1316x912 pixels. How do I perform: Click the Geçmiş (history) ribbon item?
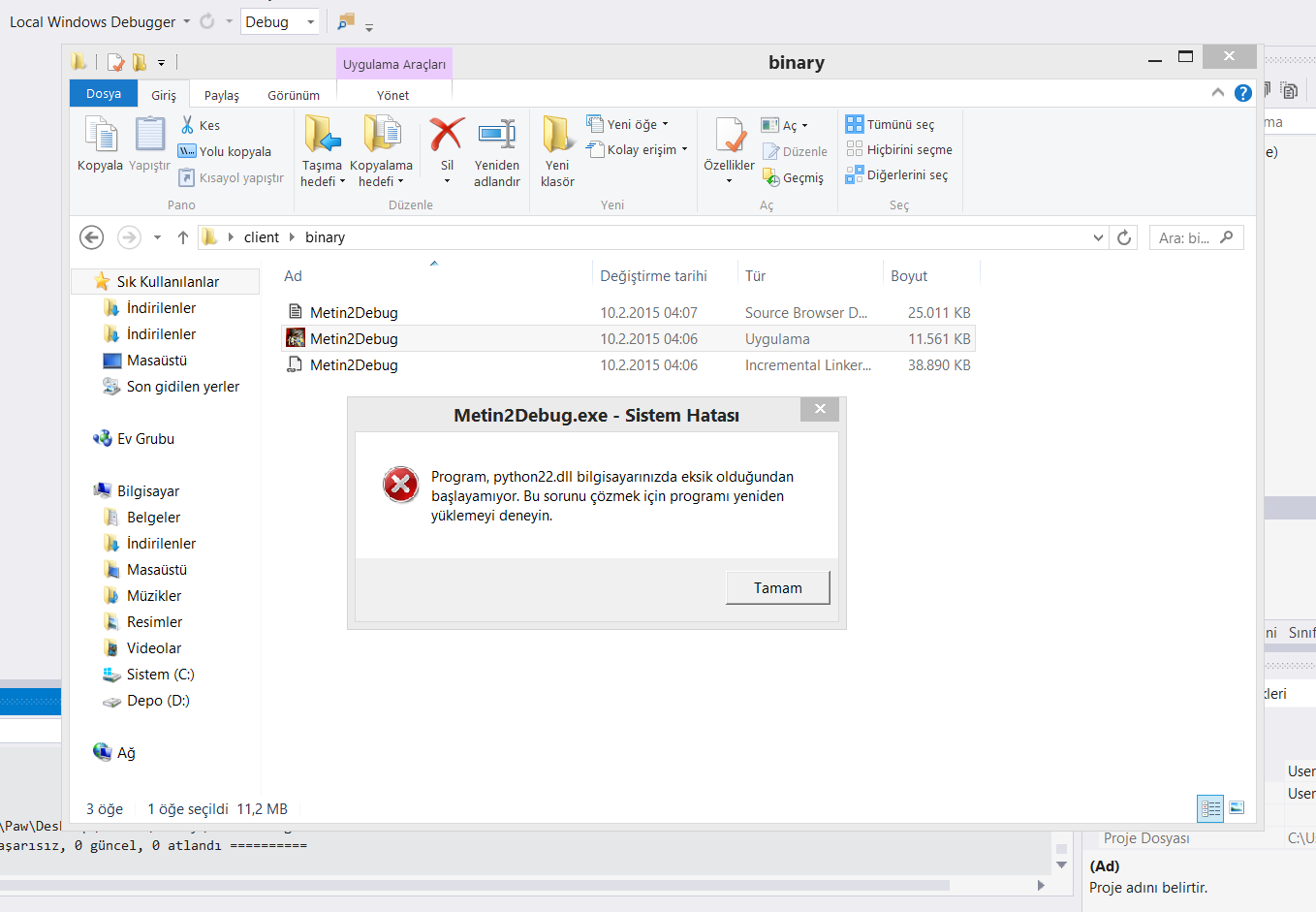point(793,177)
